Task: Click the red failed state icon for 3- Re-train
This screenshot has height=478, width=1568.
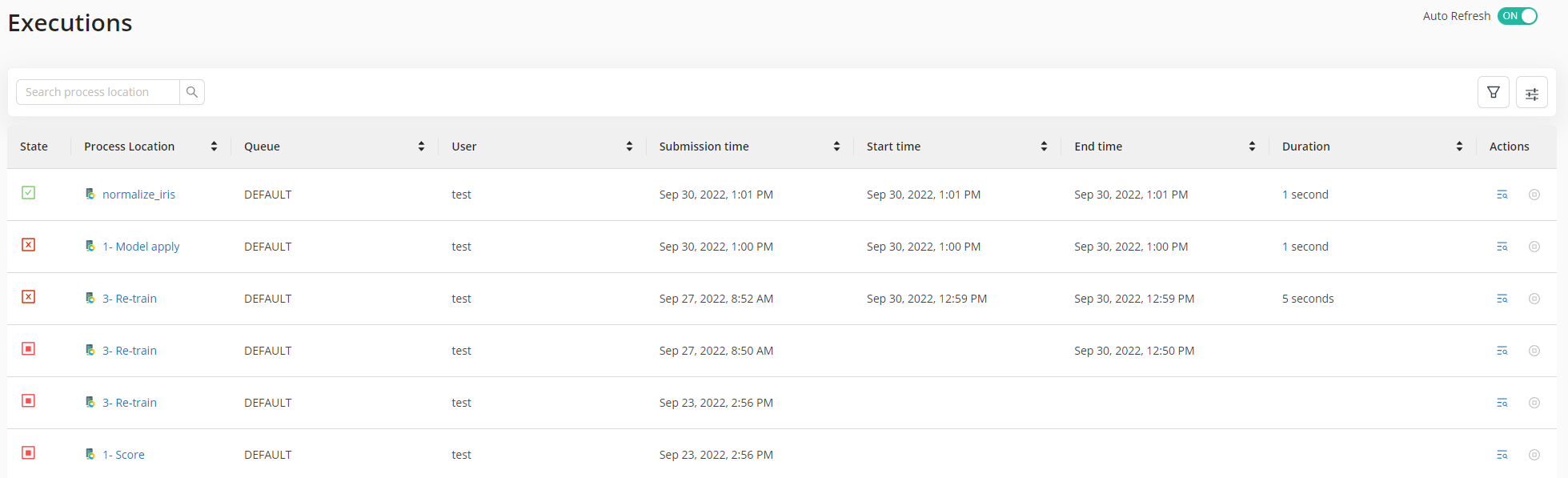Action: click(28, 296)
